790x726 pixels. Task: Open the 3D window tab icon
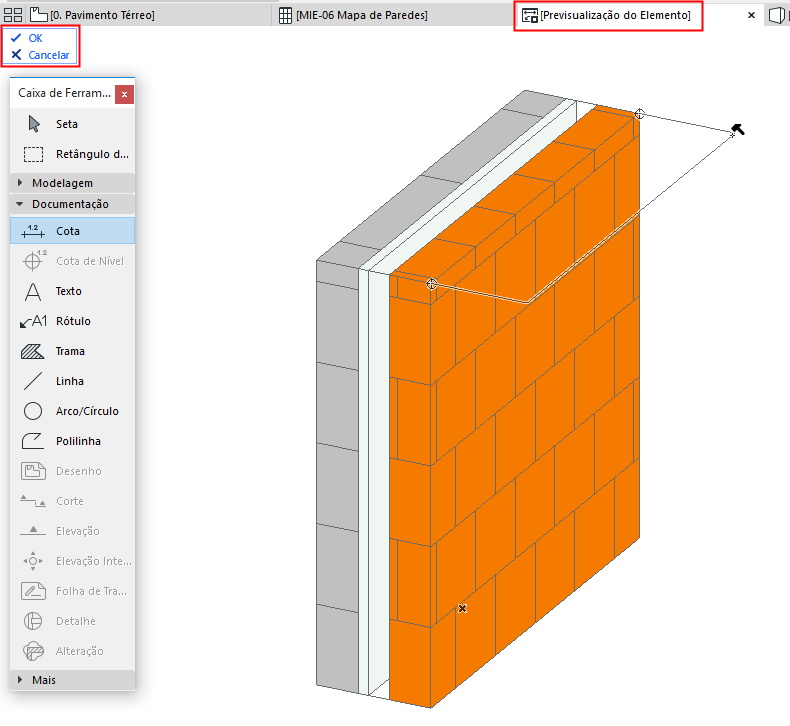click(777, 15)
